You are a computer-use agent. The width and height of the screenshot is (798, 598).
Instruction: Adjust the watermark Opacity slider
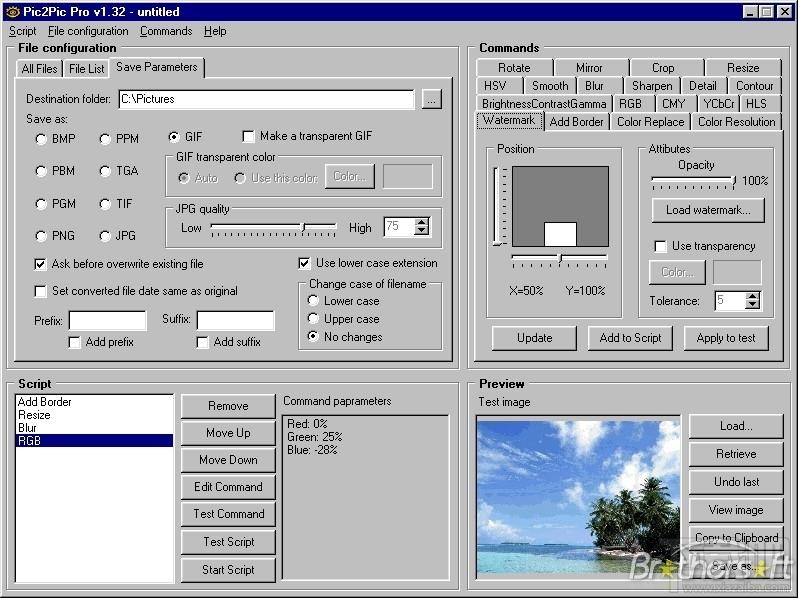click(694, 182)
